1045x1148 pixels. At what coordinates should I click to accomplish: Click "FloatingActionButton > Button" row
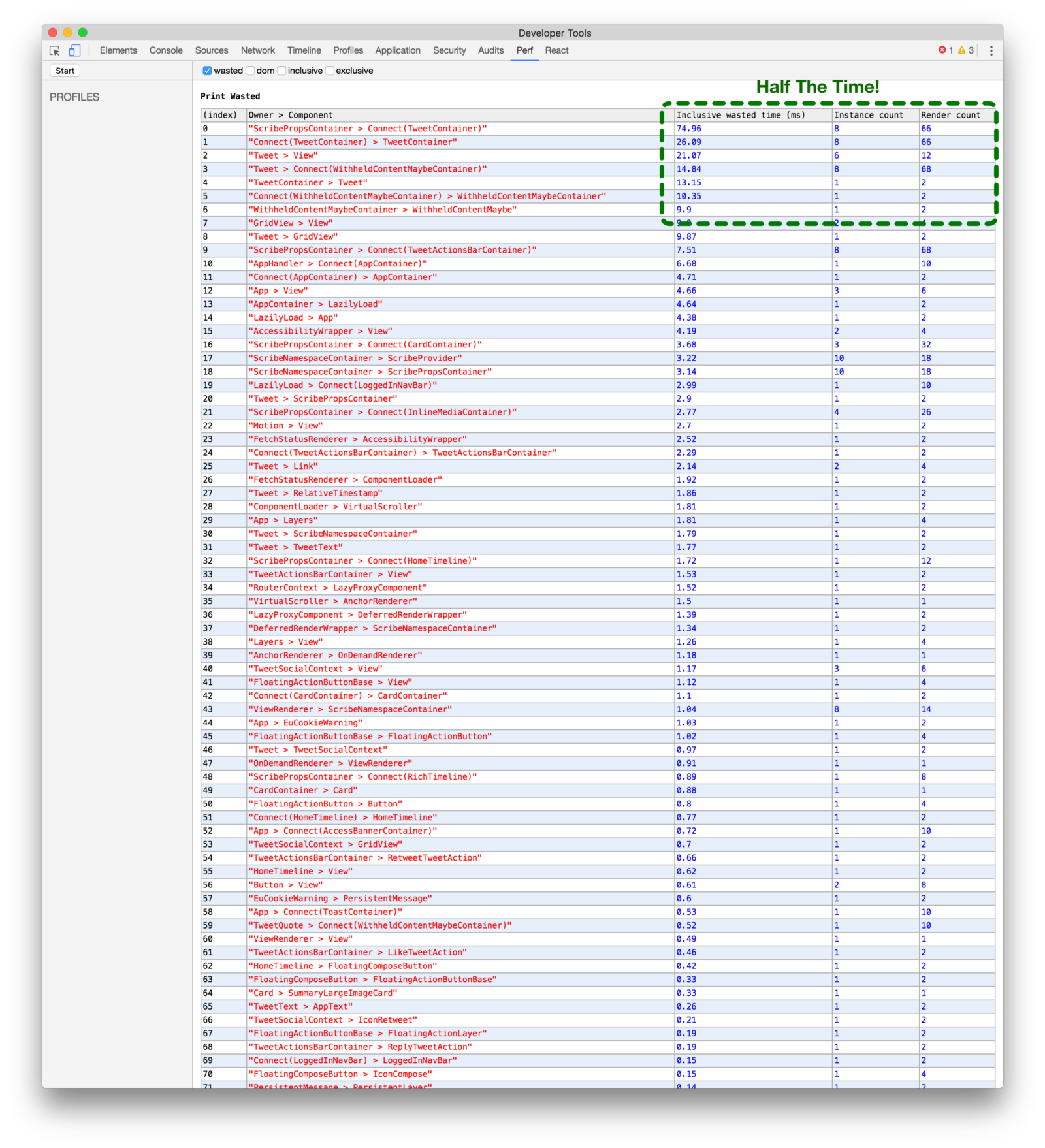598,804
